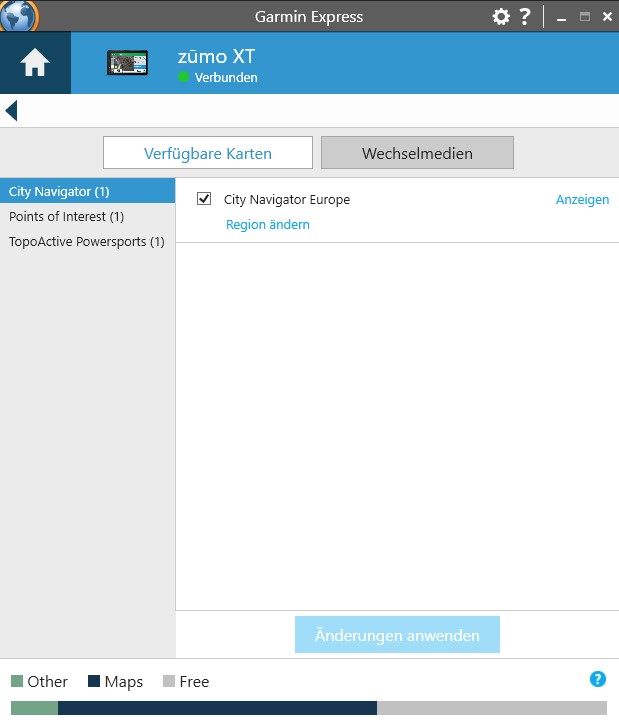The height and width of the screenshot is (727, 619).
Task: Go back using the left arrow
Action: point(11,110)
